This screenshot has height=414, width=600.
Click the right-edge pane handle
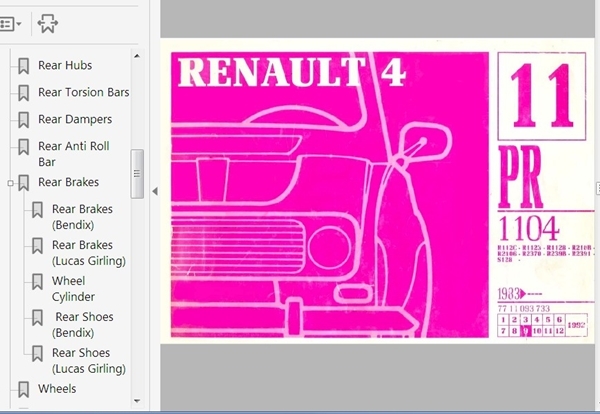(x=598, y=189)
